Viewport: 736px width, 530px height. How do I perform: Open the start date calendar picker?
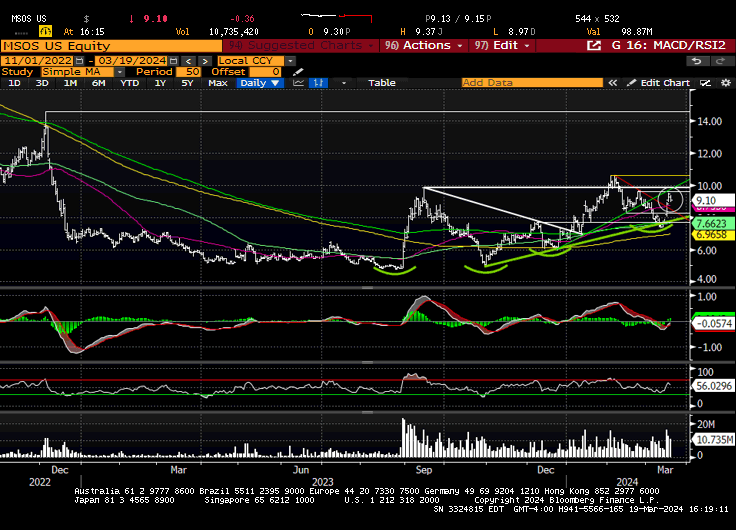79,61
